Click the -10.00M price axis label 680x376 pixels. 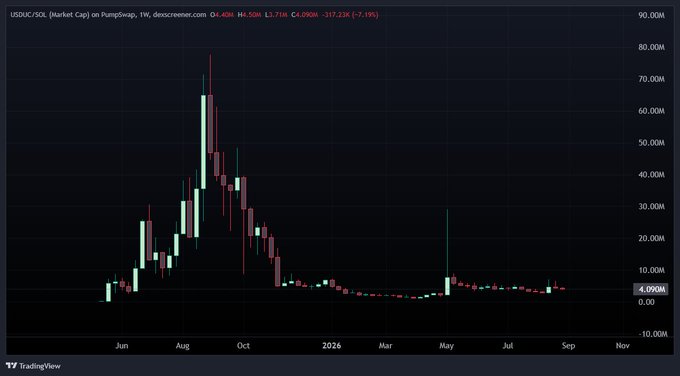(x=652, y=334)
